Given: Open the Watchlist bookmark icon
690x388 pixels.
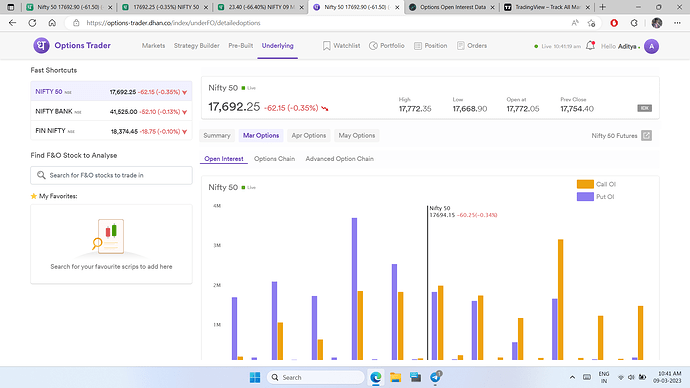Looking at the screenshot, I should click(x=327, y=46).
